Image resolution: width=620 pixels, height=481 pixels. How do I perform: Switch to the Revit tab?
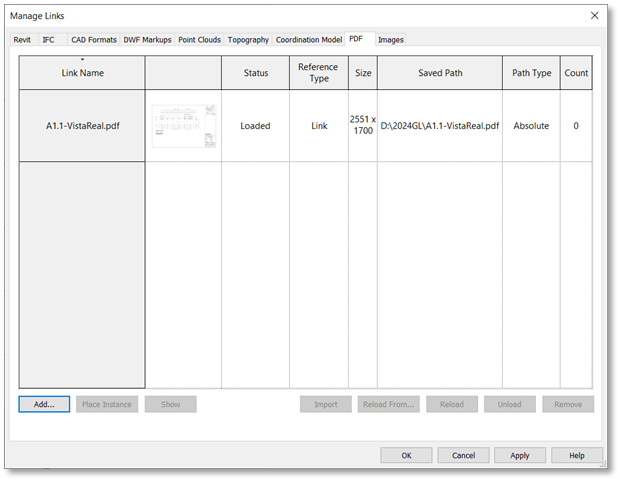[22, 40]
